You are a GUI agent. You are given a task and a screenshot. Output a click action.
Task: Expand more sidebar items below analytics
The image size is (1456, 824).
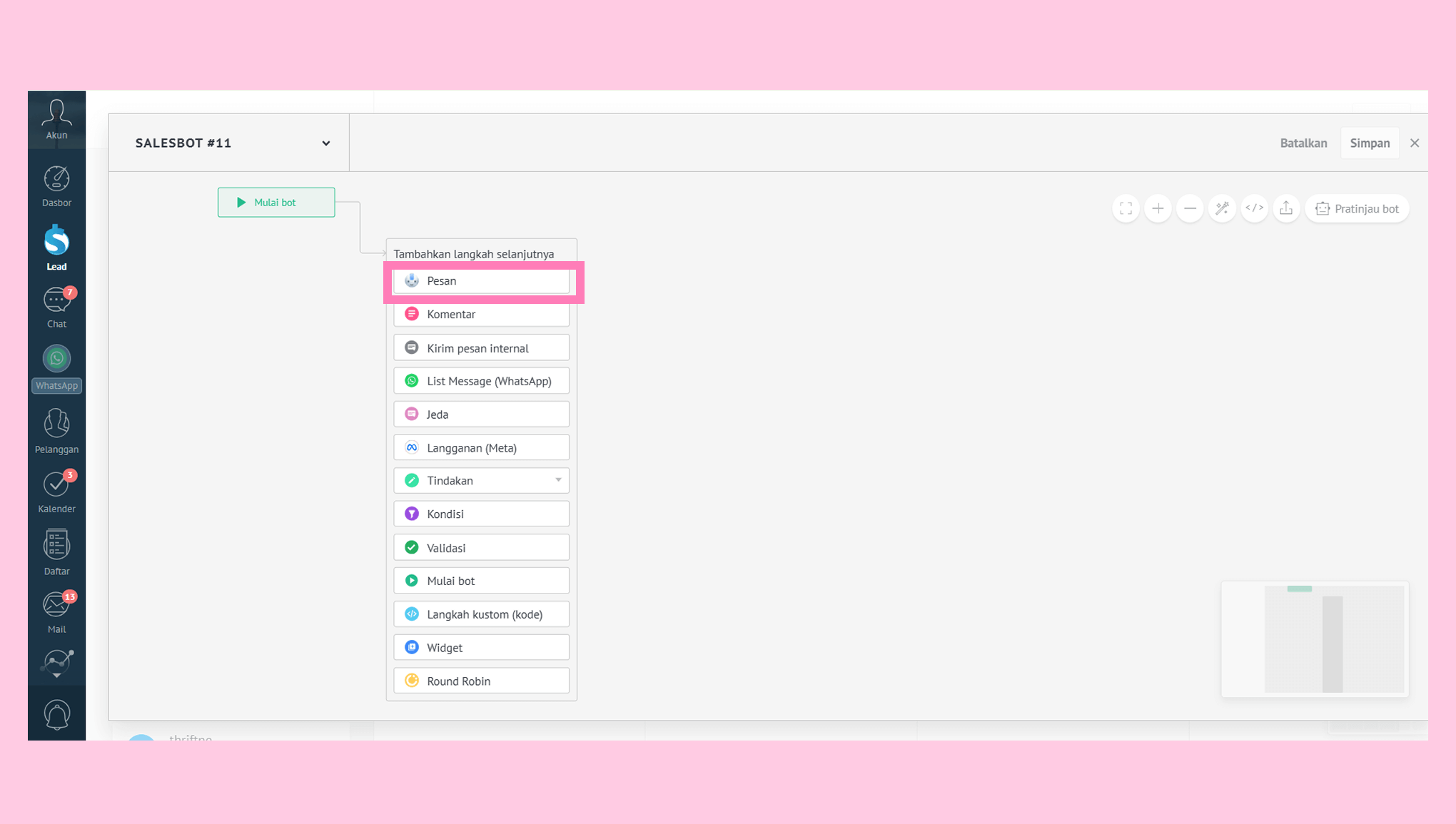click(x=56, y=675)
